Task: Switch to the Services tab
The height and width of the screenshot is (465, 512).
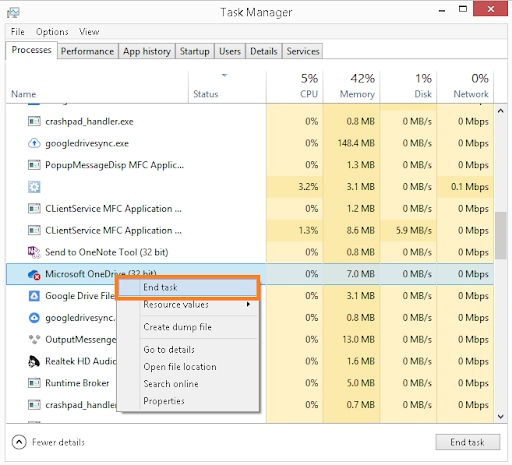Action: click(x=303, y=51)
